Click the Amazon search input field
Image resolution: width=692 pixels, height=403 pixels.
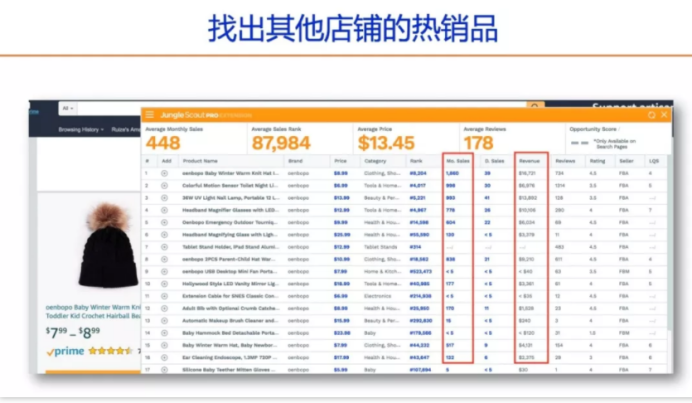pyautogui.click(x=302, y=105)
